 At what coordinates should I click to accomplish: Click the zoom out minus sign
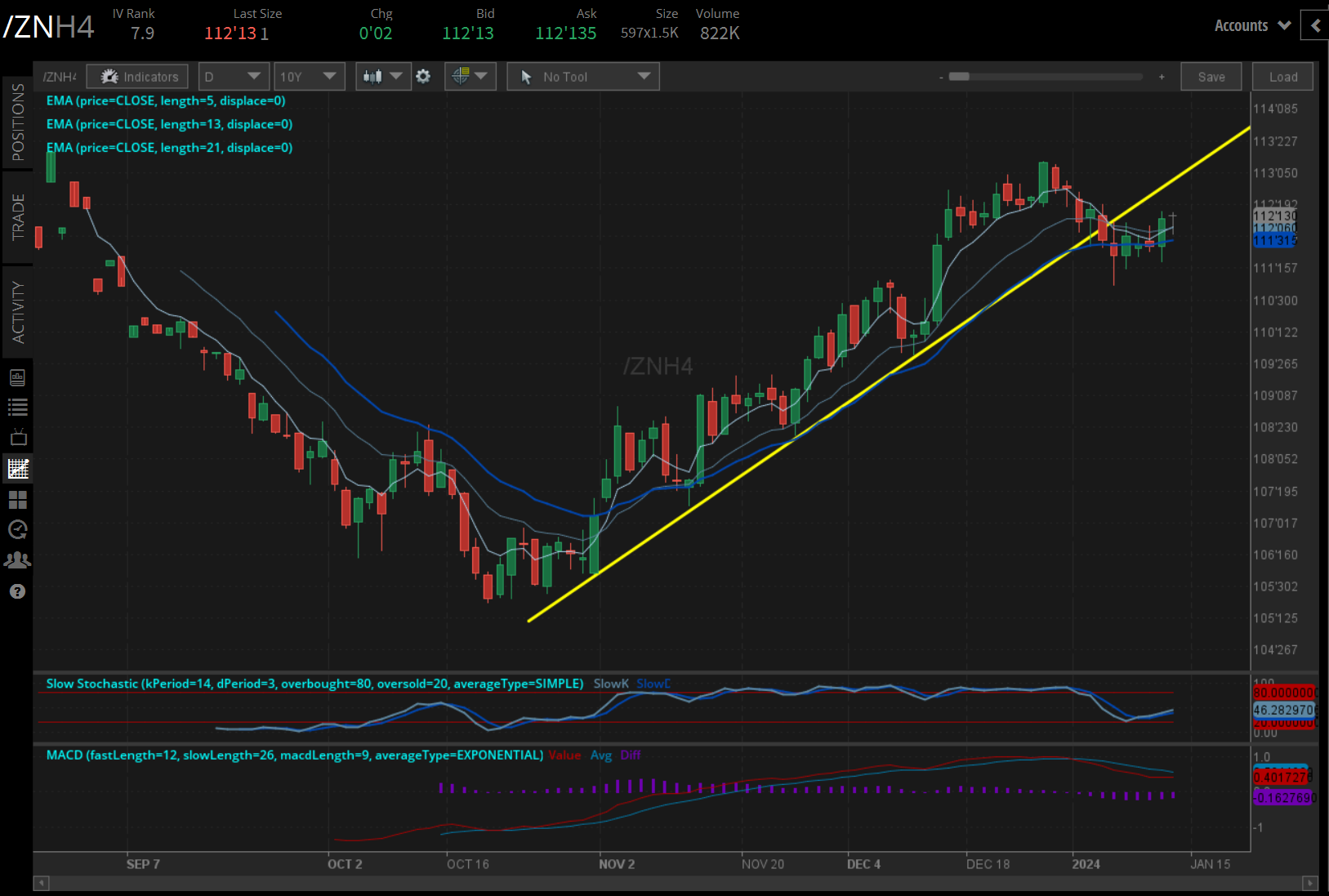click(941, 77)
